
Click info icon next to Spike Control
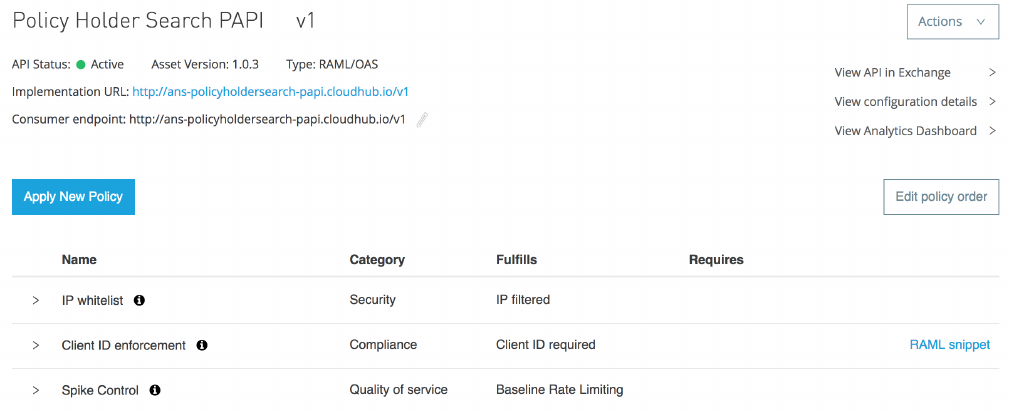coord(155,390)
